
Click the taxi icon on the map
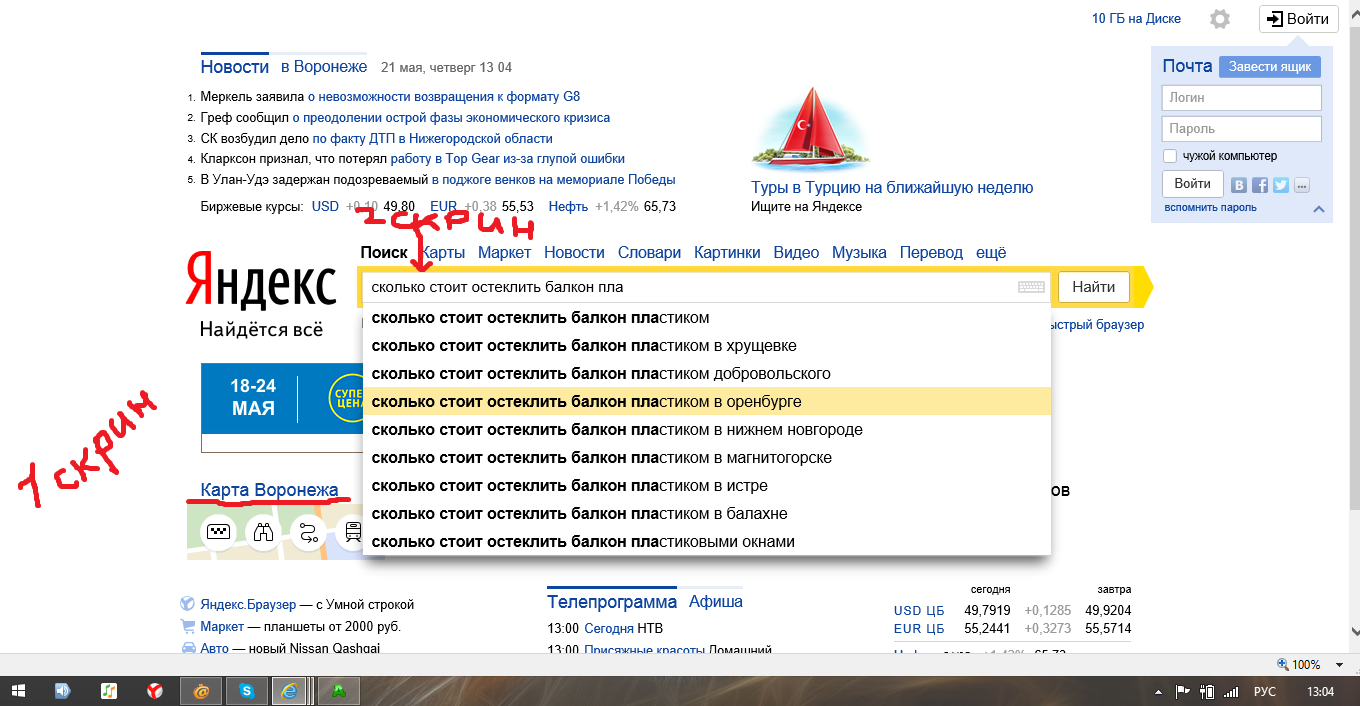tap(219, 532)
